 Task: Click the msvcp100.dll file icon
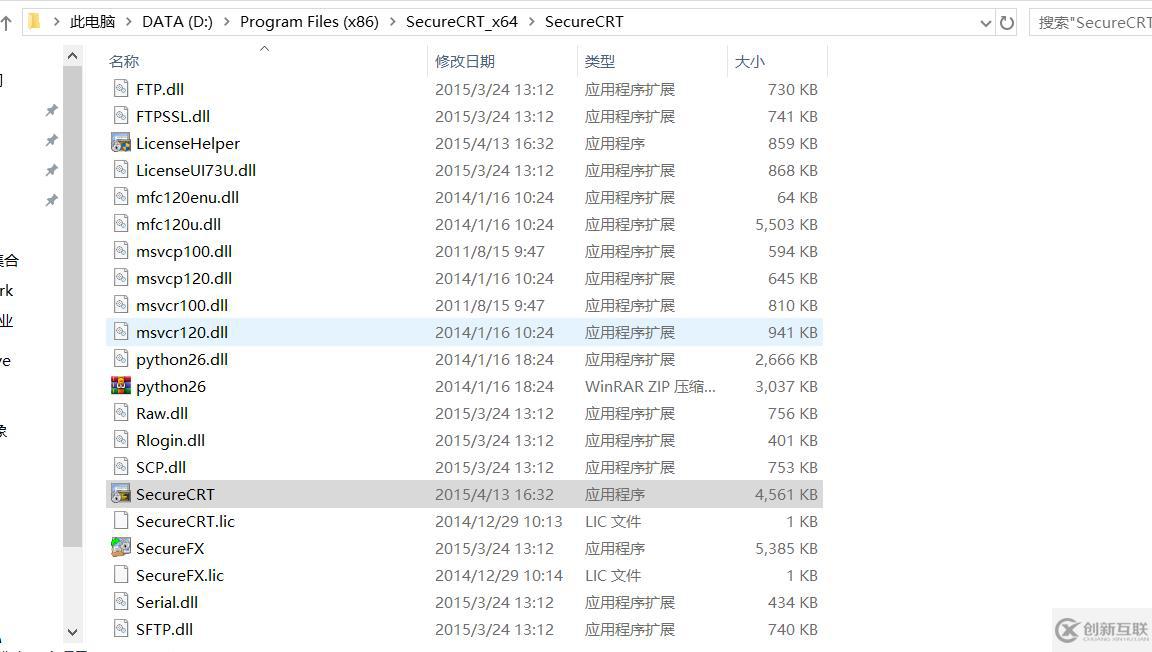pyautogui.click(x=121, y=251)
